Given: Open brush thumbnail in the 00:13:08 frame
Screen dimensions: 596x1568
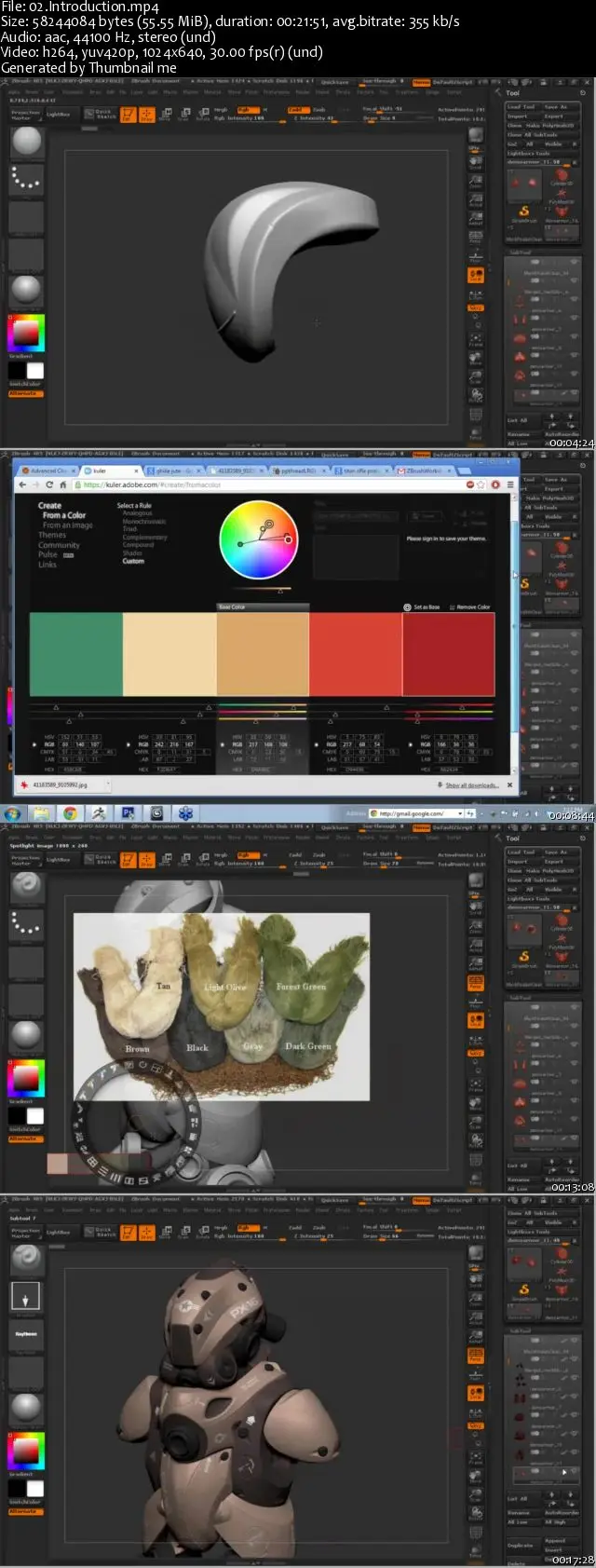Looking at the screenshot, I should (26, 887).
